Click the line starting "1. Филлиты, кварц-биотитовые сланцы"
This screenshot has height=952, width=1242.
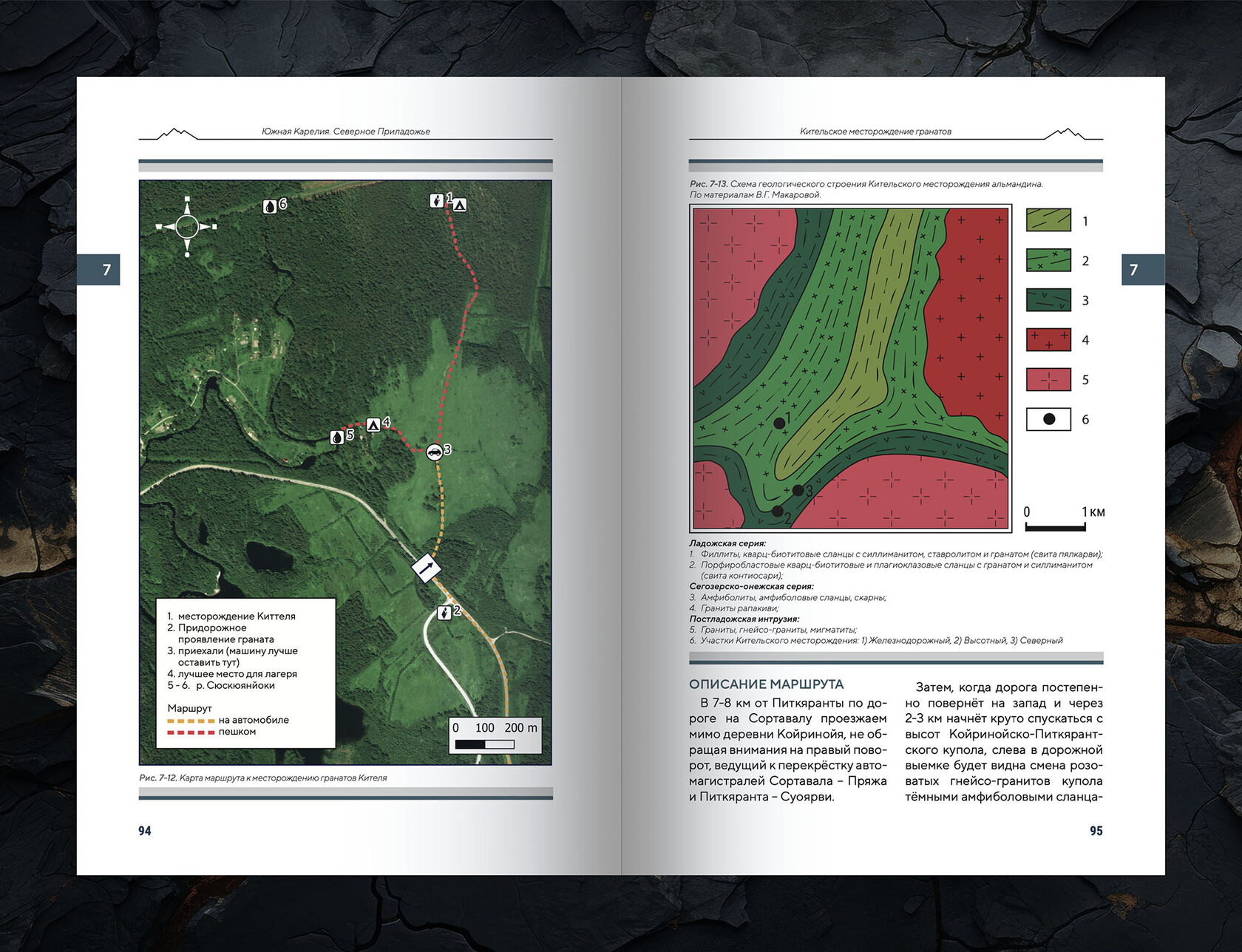(896, 554)
